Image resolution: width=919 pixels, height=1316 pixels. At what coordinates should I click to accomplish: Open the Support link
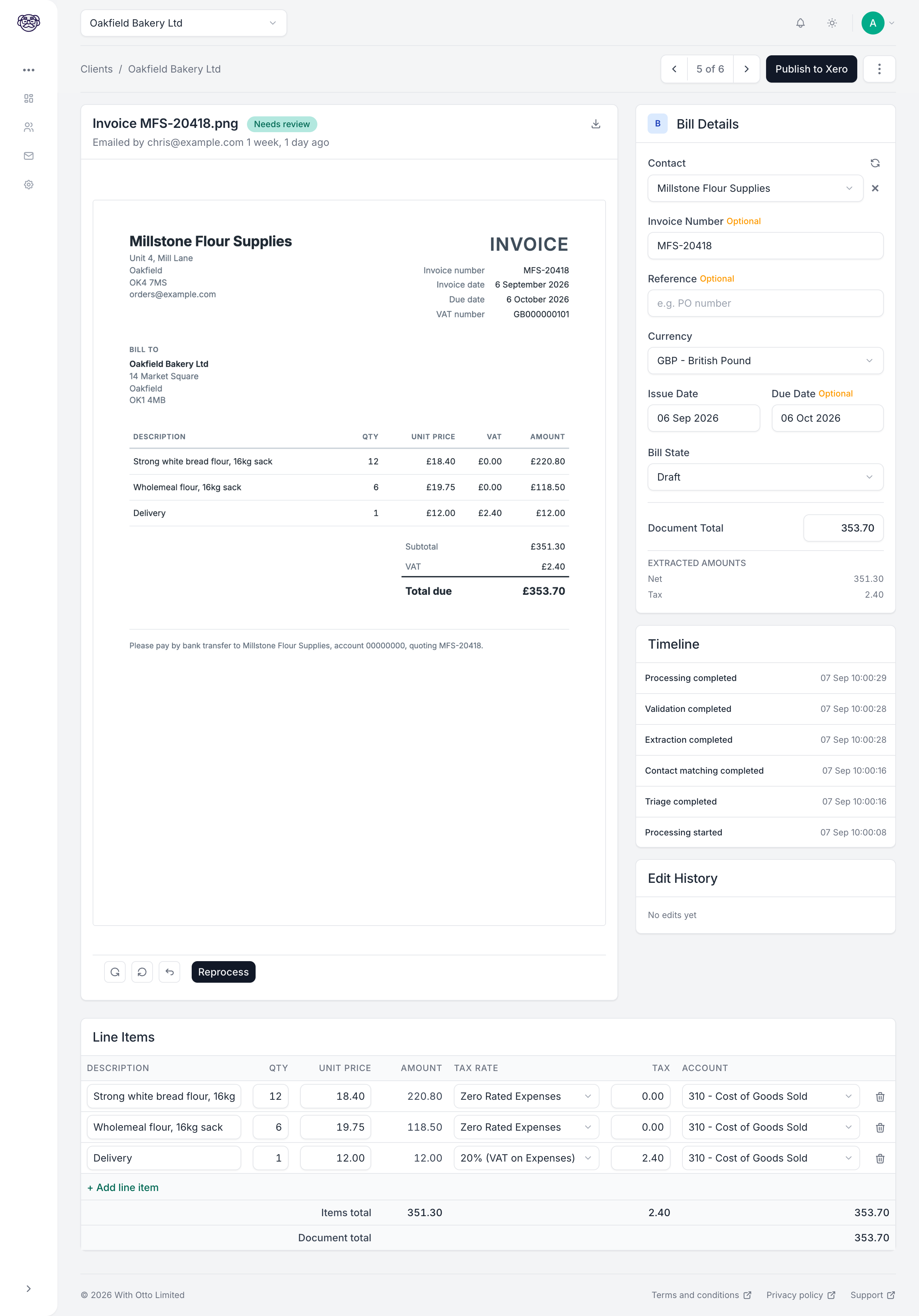coord(872,1296)
